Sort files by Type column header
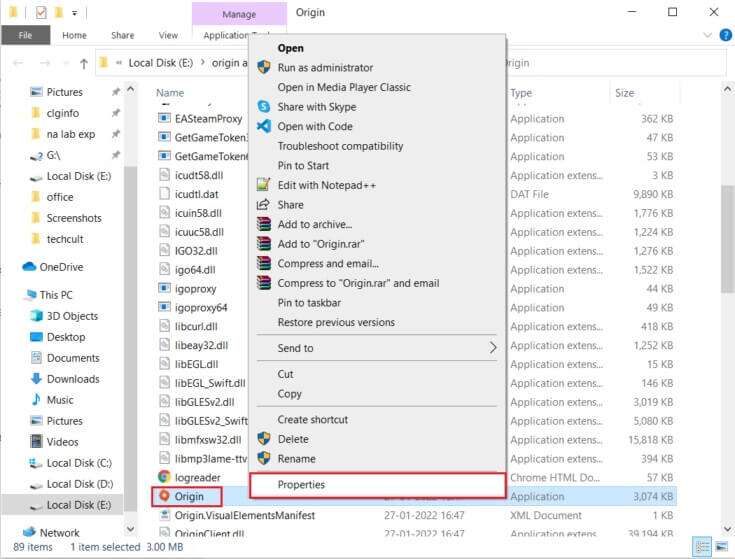 click(521, 93)
